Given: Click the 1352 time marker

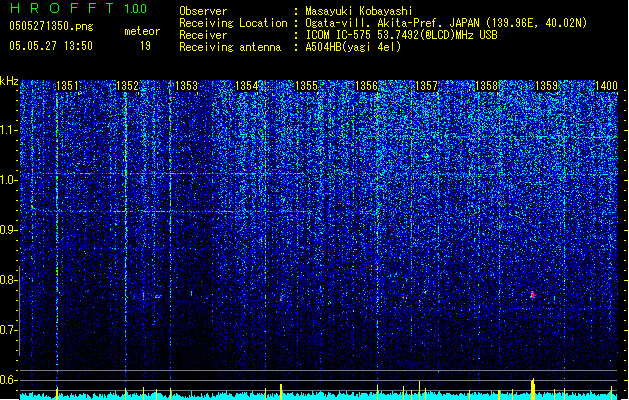Looking at the screenshot, I should pos(127,85).
